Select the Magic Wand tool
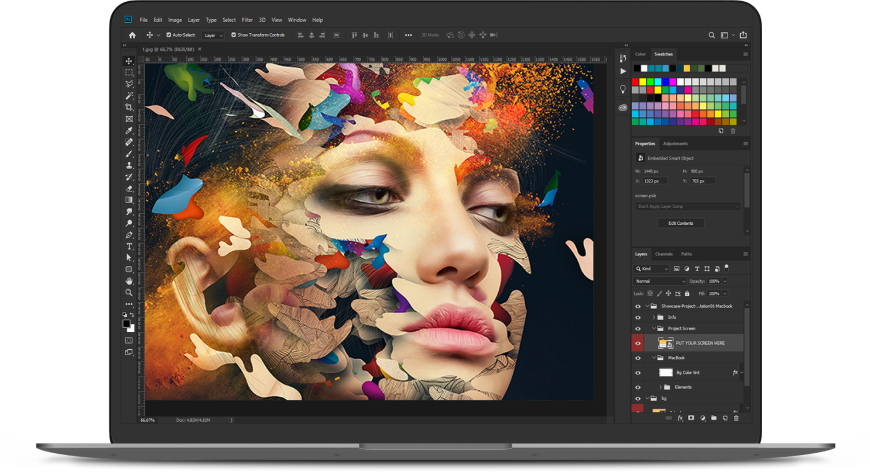Viewport: 870px width, 472px height. coord(129,96)
